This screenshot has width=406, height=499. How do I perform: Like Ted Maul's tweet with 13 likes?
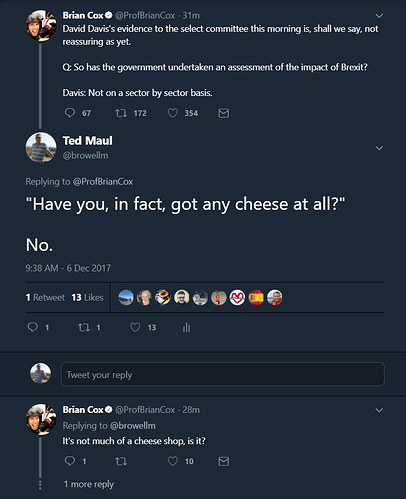point(135,327)
